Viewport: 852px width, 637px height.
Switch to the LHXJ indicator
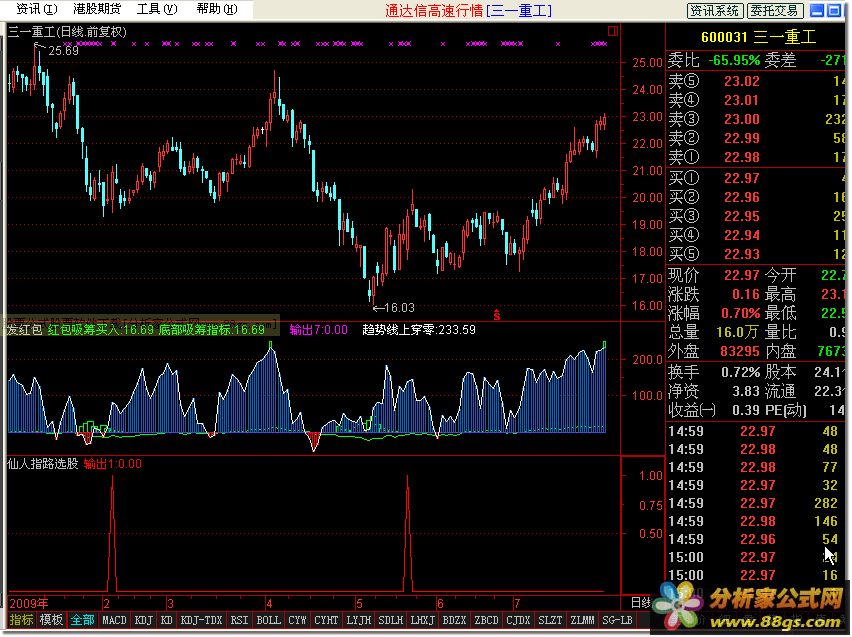422,620
